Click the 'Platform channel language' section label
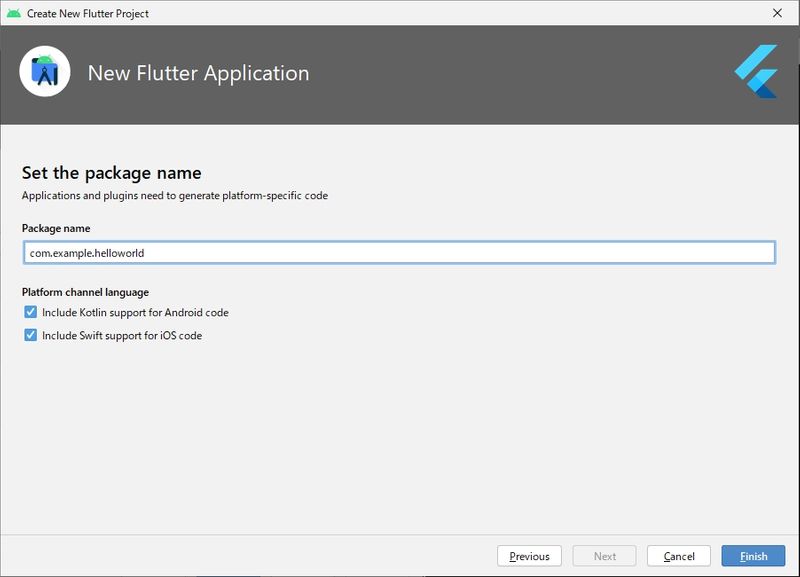 coord(85,292)
